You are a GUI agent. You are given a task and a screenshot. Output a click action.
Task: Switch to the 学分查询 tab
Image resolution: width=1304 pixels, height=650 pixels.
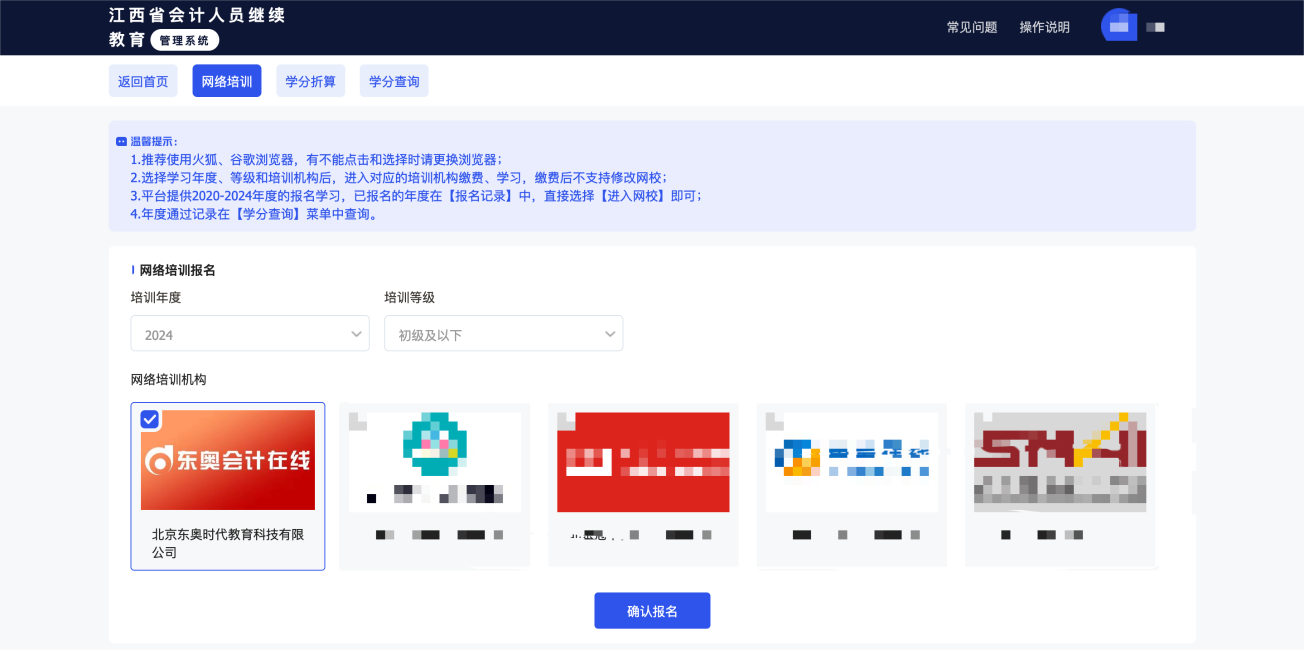[394, 81]
